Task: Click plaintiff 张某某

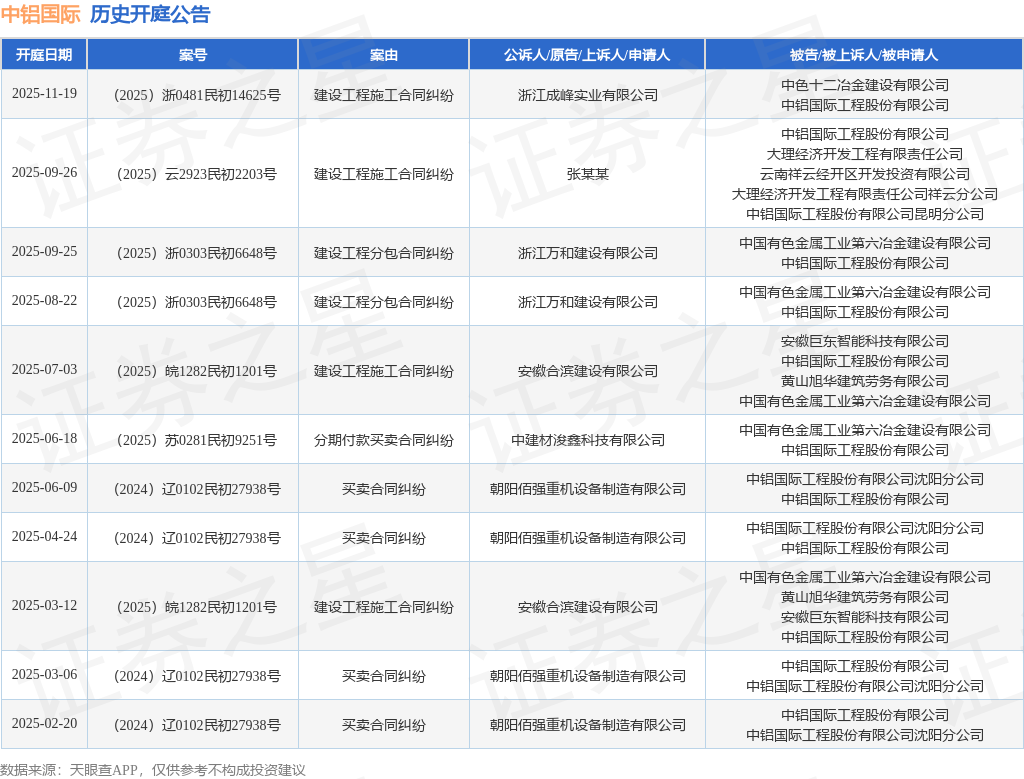Action: (x=588, y=174)
